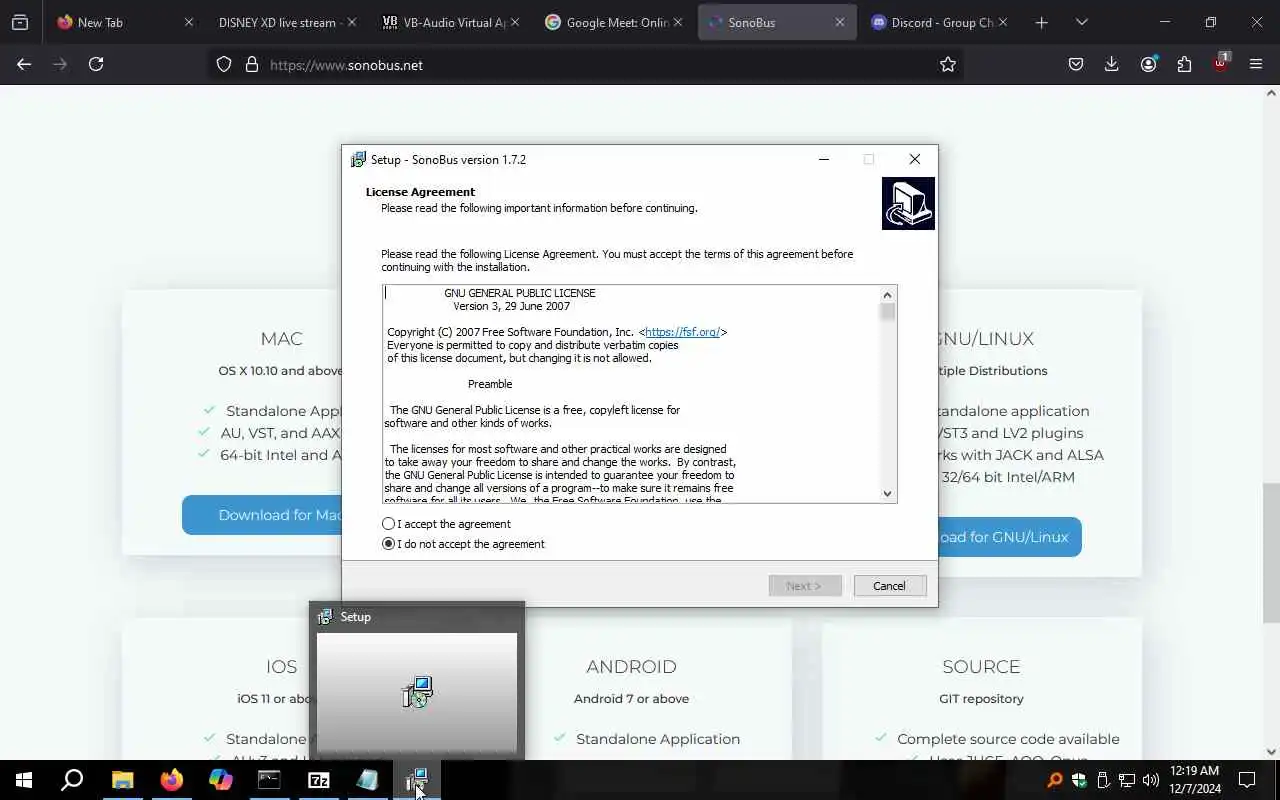Open the Windows Start menu
Viewport: 1280px width, 800px height.
click(x=24, y=780)
